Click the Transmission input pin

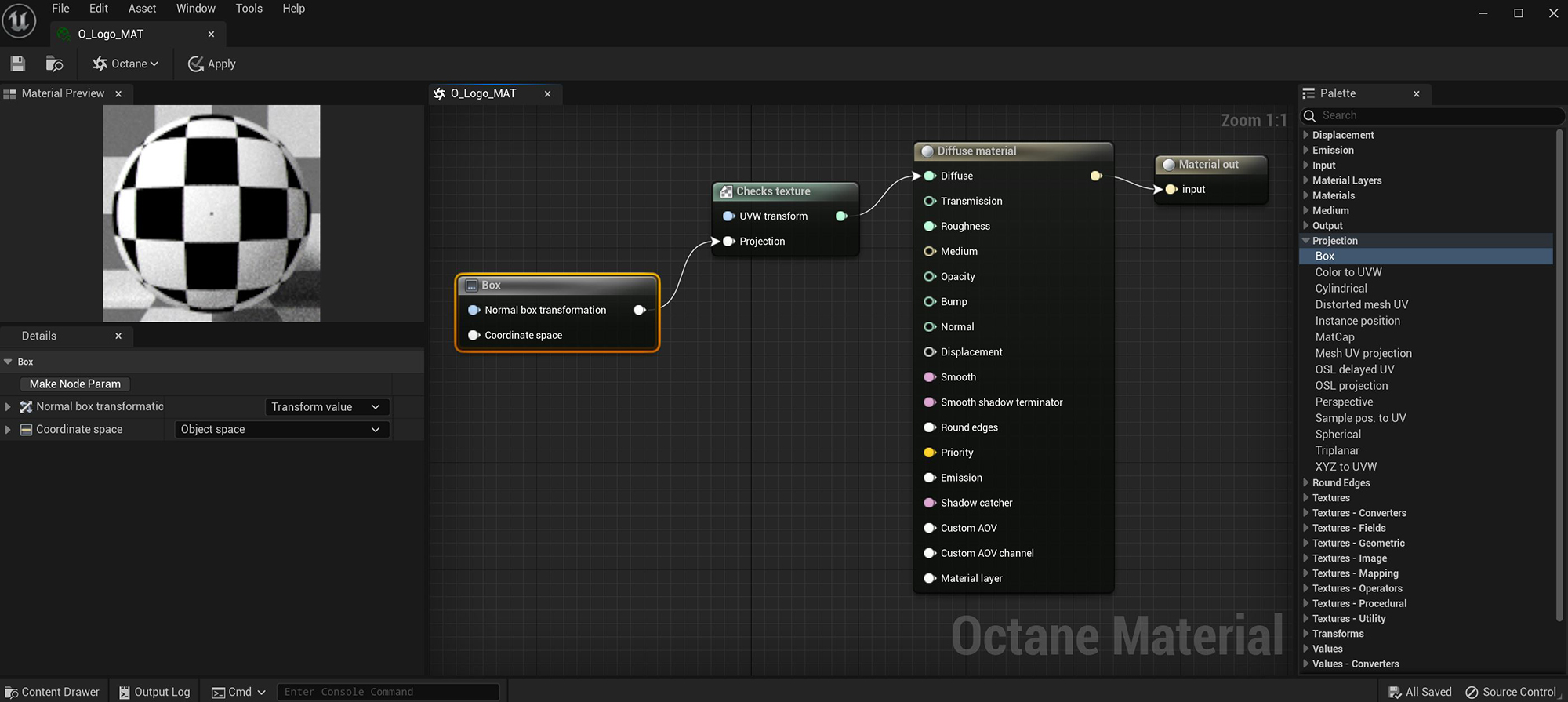coord(930,201)
